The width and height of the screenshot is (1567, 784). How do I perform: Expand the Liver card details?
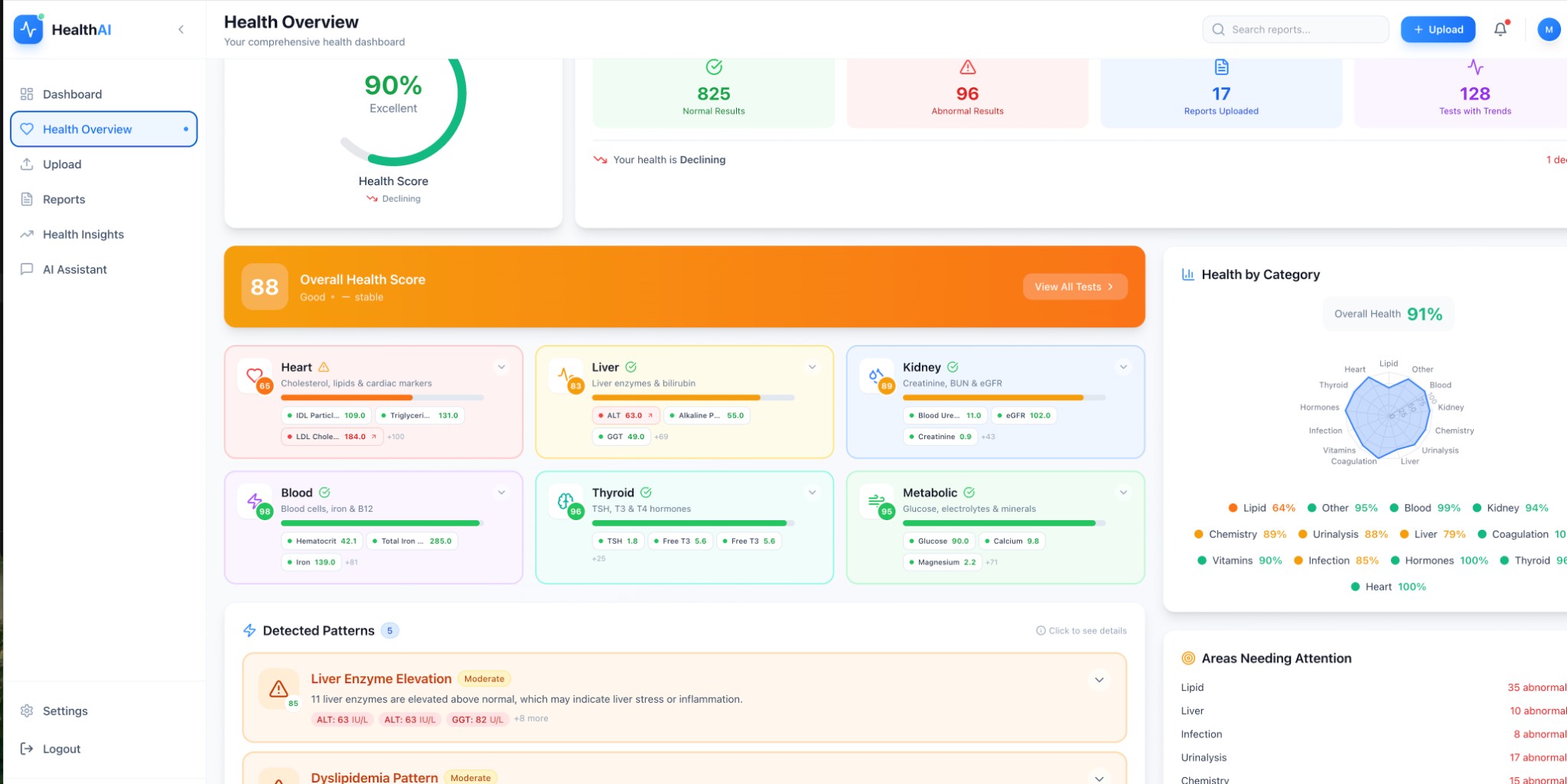point(812,367)
